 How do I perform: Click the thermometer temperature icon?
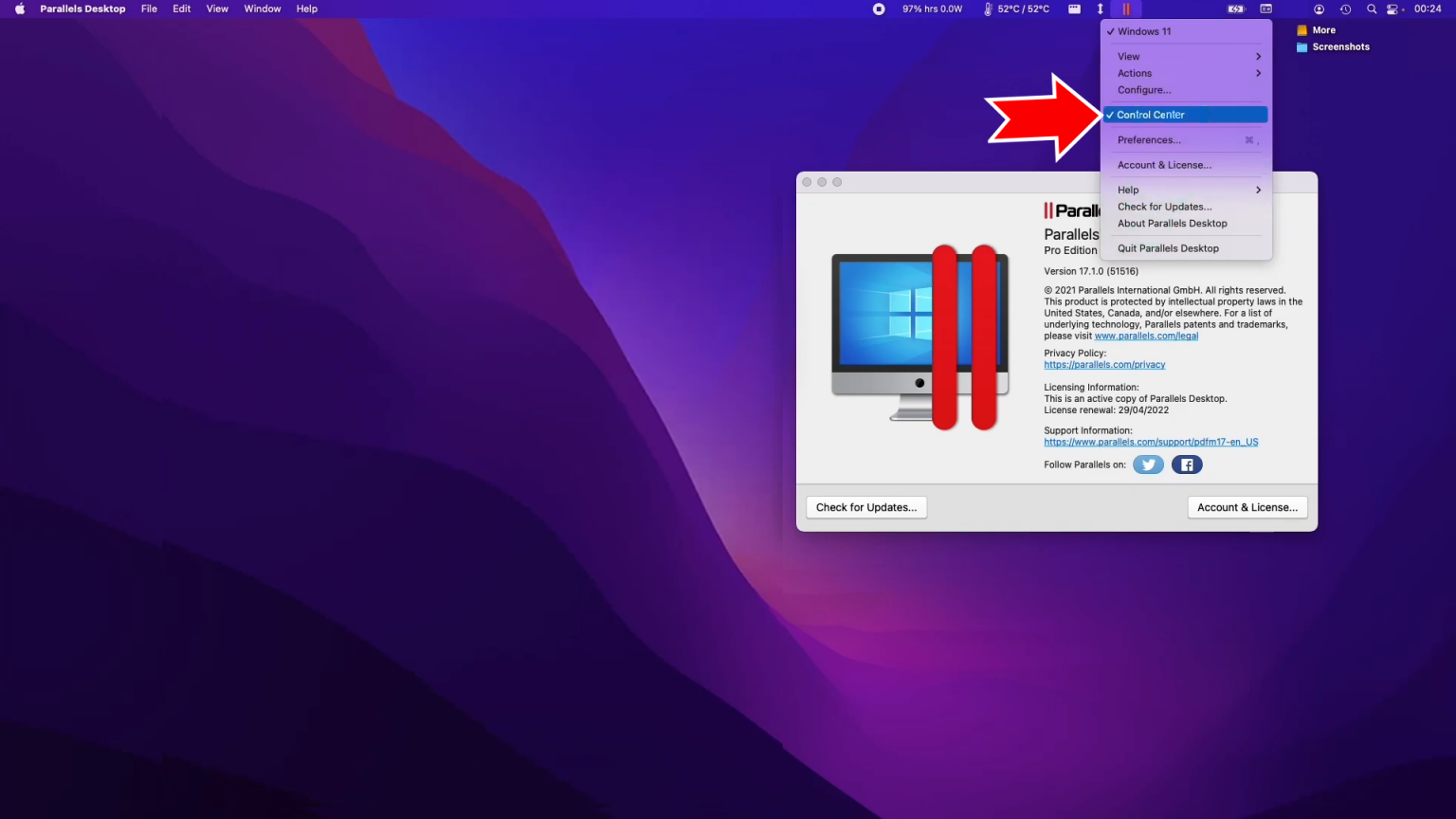pos(988,9)
